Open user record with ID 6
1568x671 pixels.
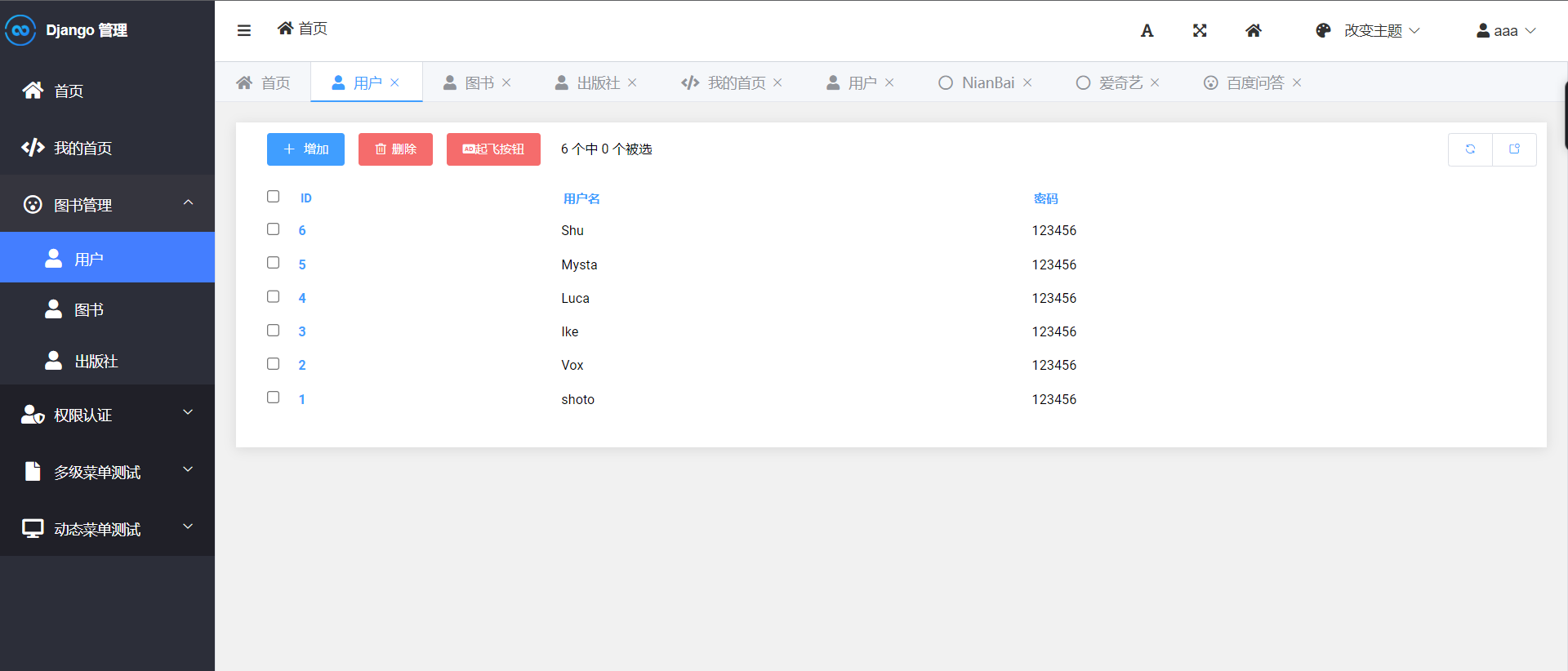tap(302, 231)
